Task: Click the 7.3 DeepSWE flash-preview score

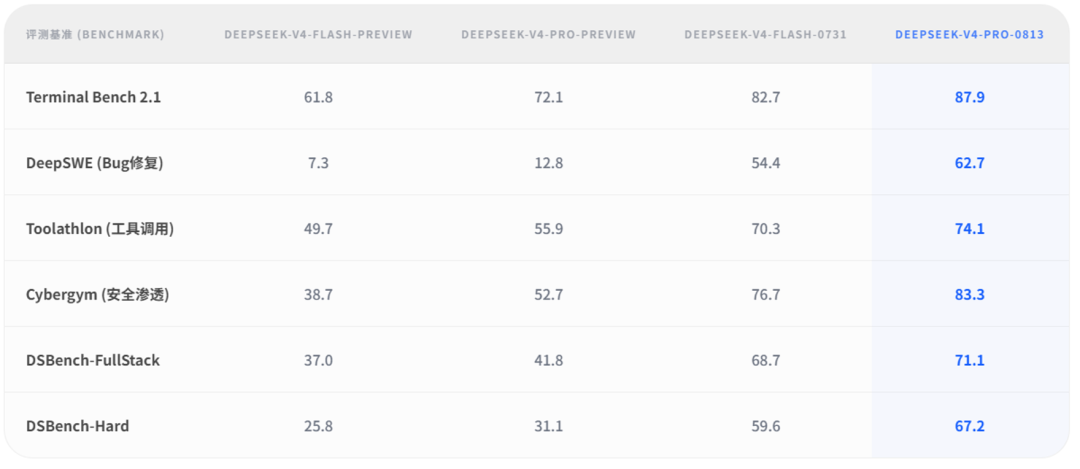Action: click(318, 163)
